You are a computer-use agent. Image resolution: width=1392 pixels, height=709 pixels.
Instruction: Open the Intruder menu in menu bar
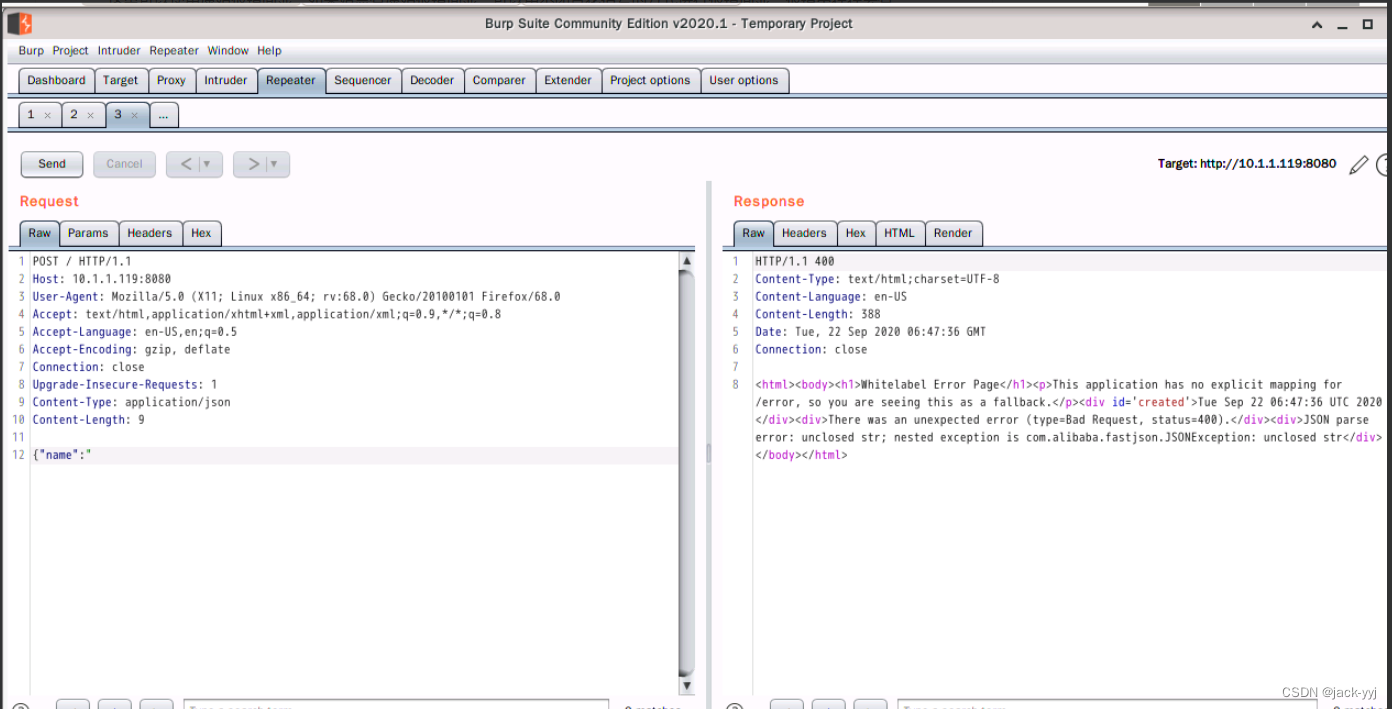[119, 51]
